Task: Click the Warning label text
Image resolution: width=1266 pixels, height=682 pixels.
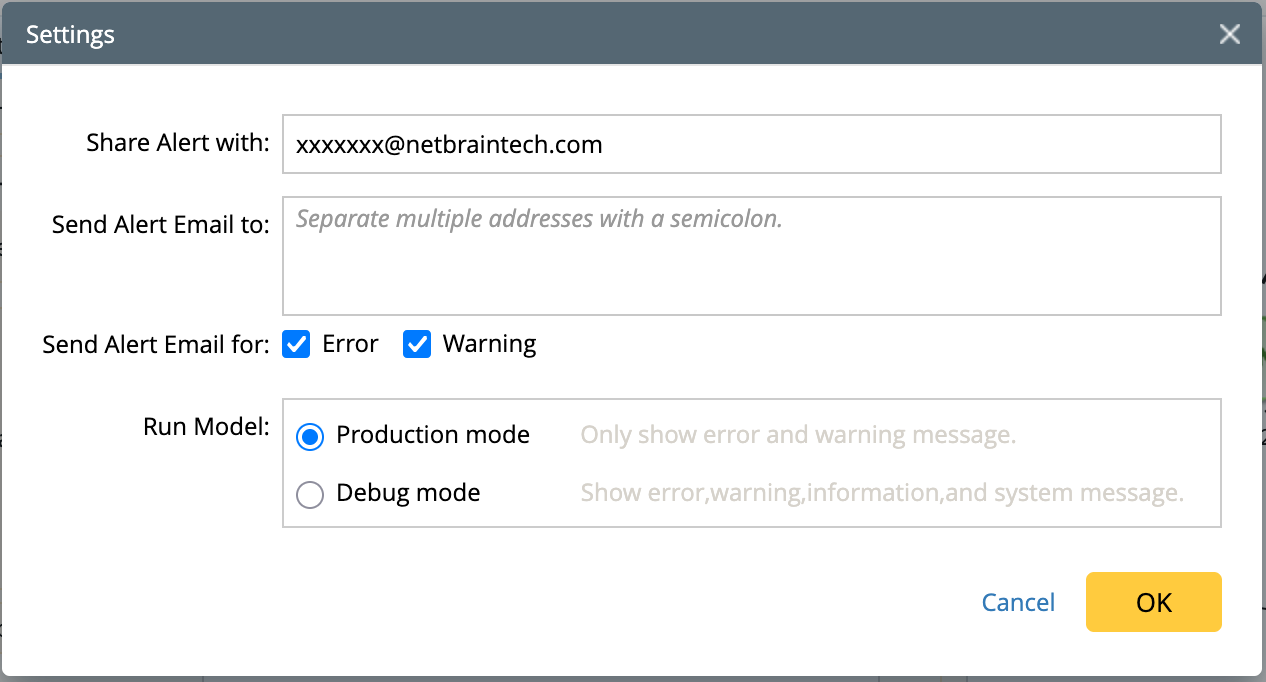Action: [x=489, y=344]
